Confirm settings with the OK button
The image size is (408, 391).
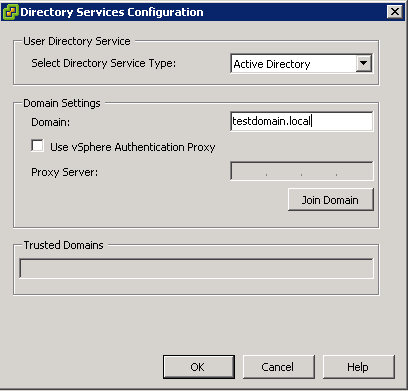coord(199,367)
